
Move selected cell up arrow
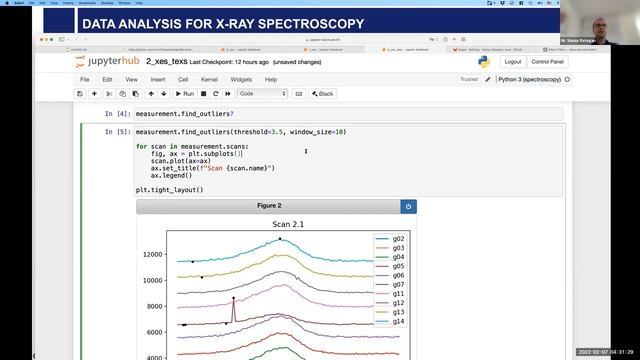click(x=151, y=94)
